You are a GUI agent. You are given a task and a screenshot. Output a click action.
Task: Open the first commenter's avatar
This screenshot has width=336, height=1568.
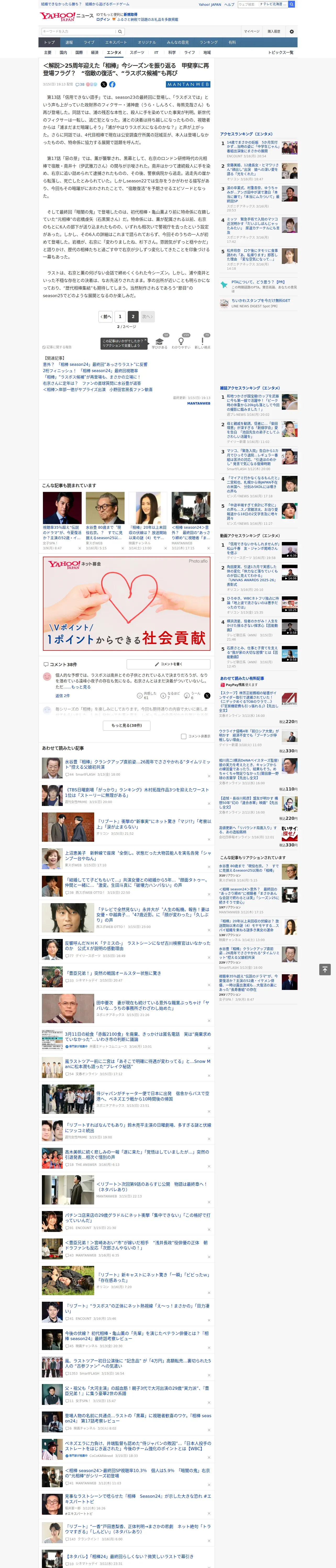47,677
